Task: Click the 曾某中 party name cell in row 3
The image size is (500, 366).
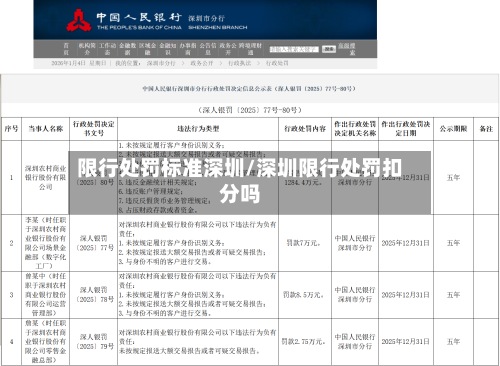Action: click(x=46, y=295)
